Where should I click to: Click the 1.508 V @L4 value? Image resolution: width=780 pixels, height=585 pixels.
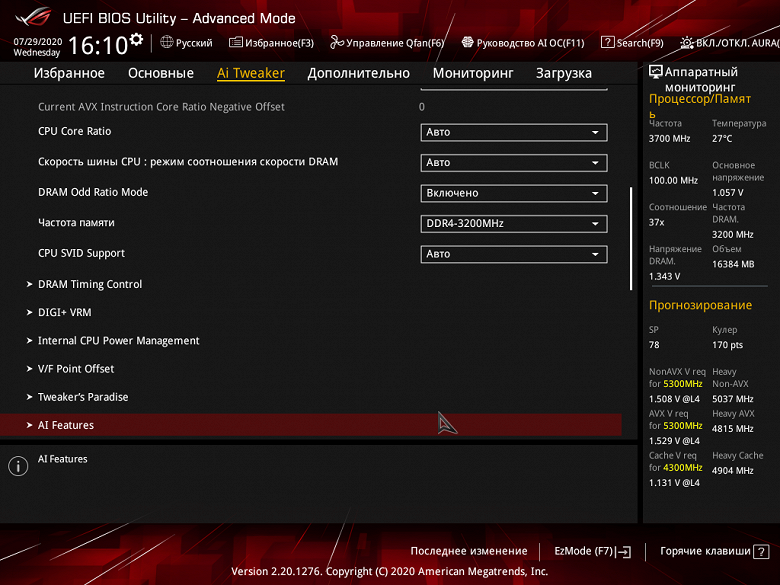674,399
